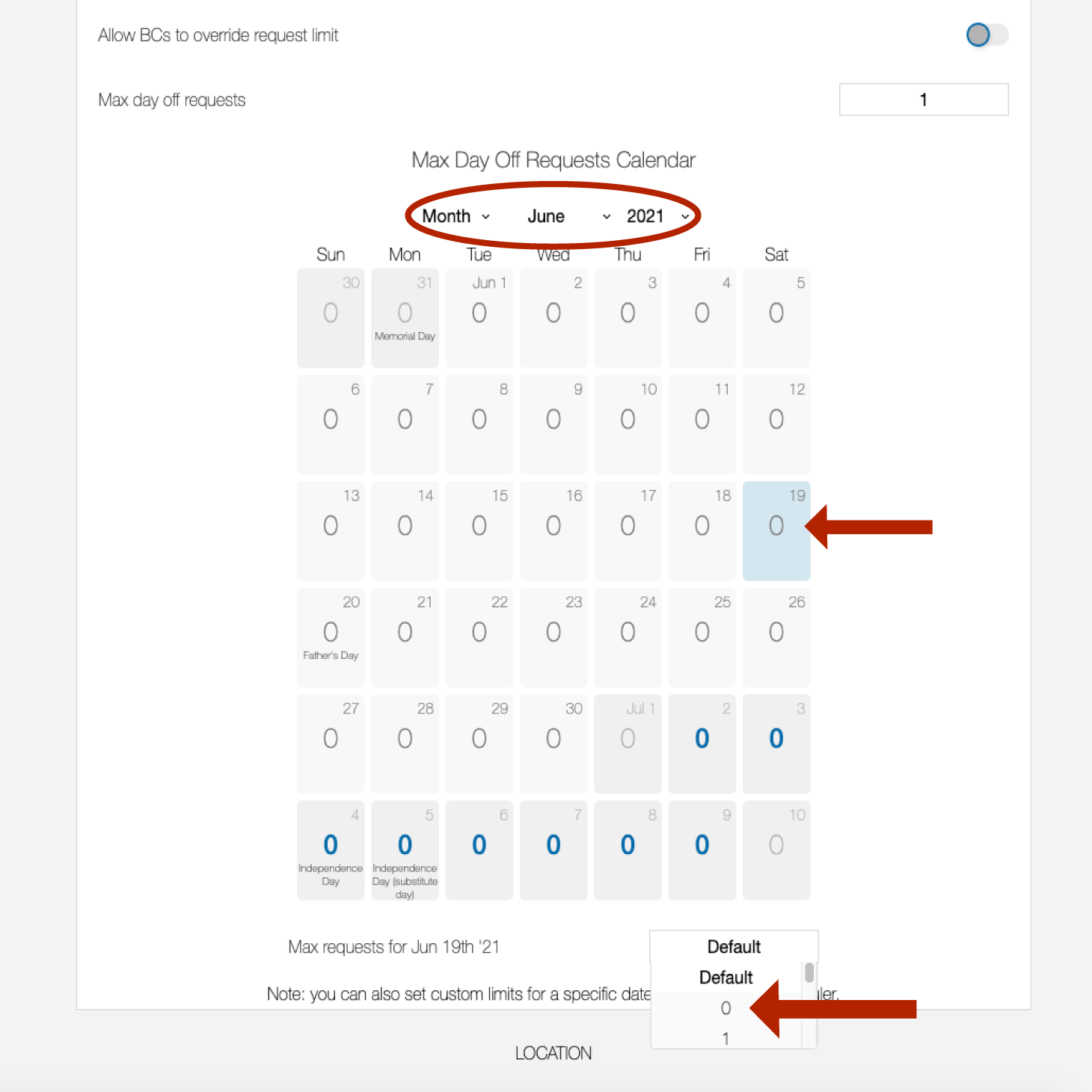The image size is (1092, 1092).
Task: Select the June 30 calendar cell
Action: (553, 743)
